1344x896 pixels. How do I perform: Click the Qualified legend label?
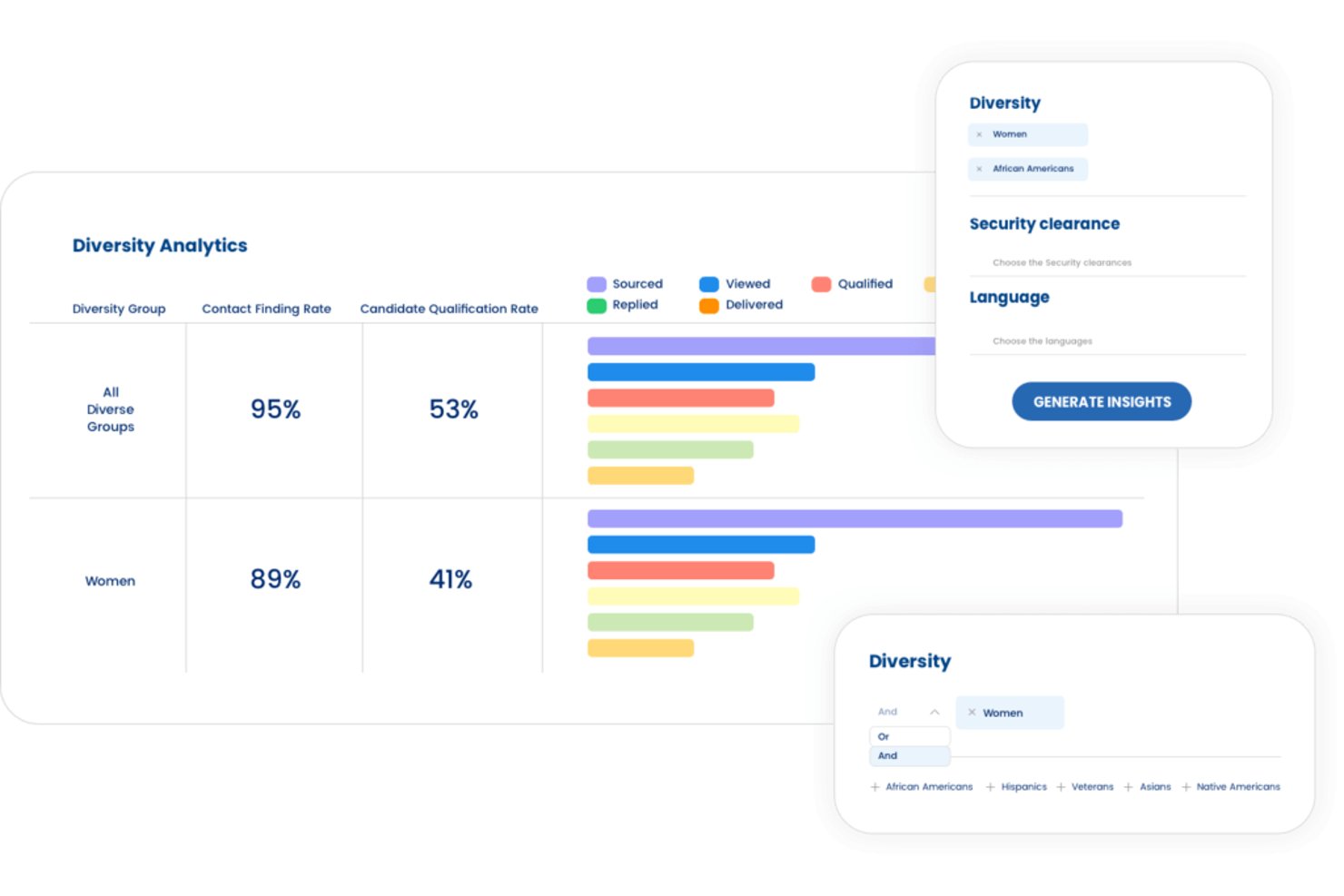[865, 284]
